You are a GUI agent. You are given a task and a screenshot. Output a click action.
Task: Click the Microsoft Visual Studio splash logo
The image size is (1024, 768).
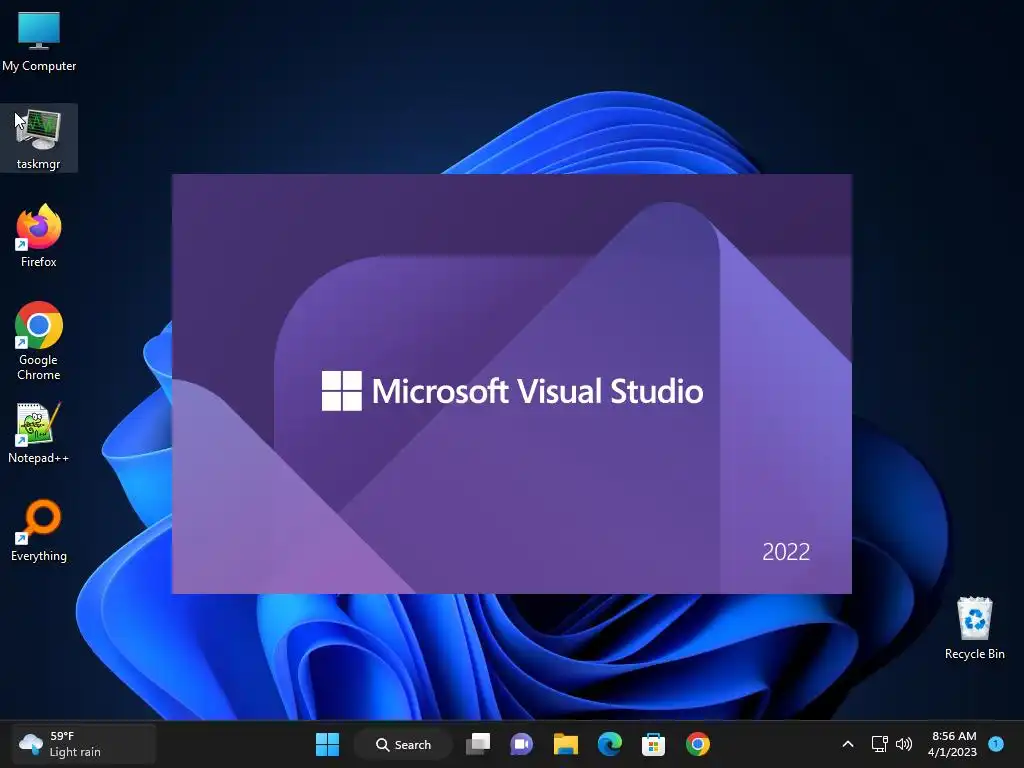tap(513, 391)
